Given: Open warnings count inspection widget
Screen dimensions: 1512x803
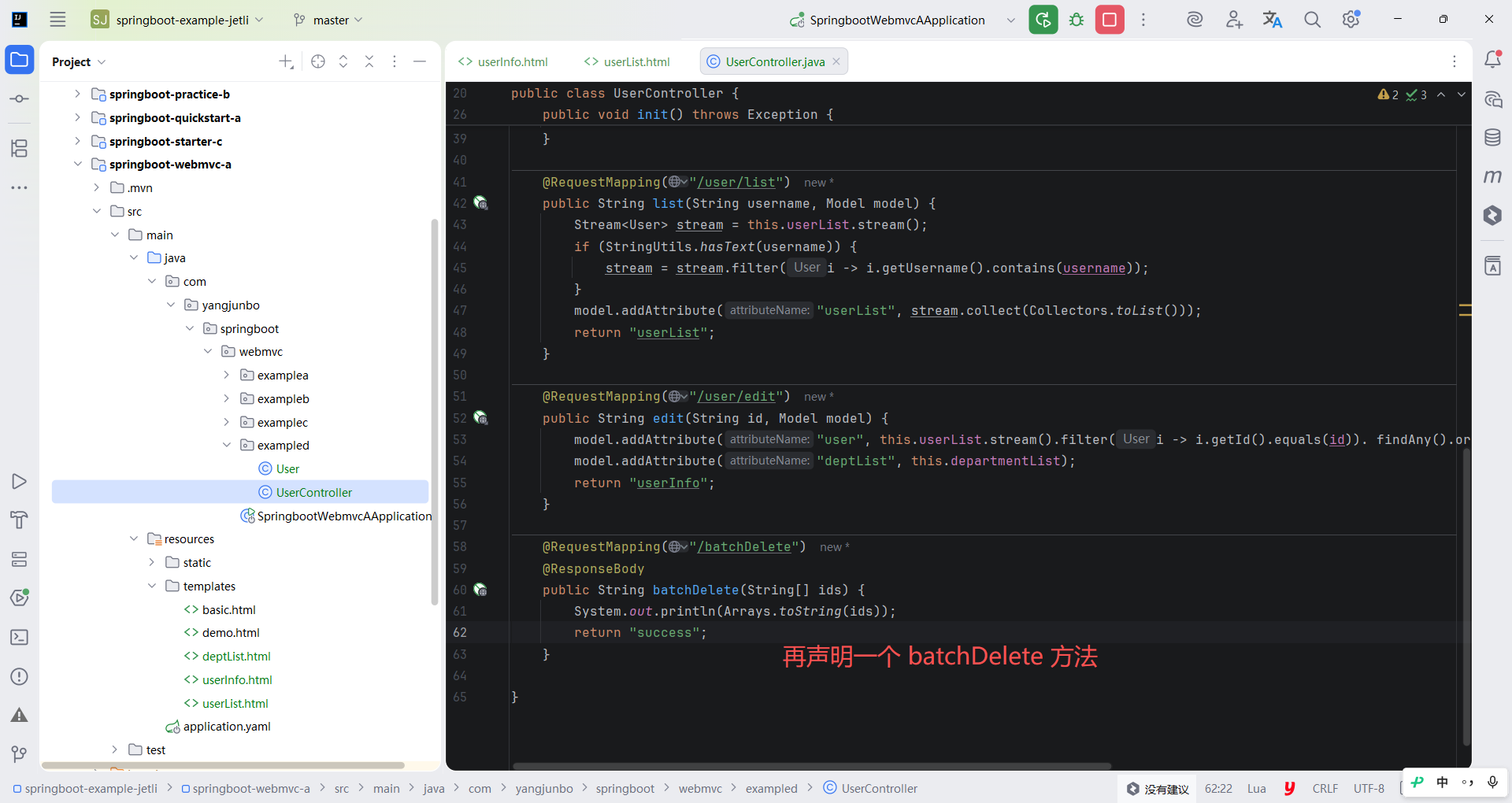Looking at the screenshot, I should (1388, 94).
